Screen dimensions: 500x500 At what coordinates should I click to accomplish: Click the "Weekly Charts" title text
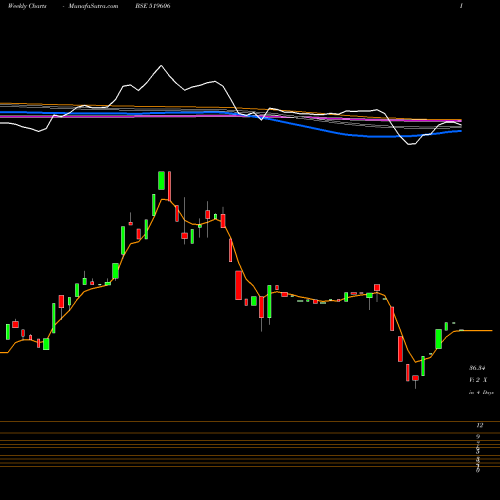(x=27, y=6)
